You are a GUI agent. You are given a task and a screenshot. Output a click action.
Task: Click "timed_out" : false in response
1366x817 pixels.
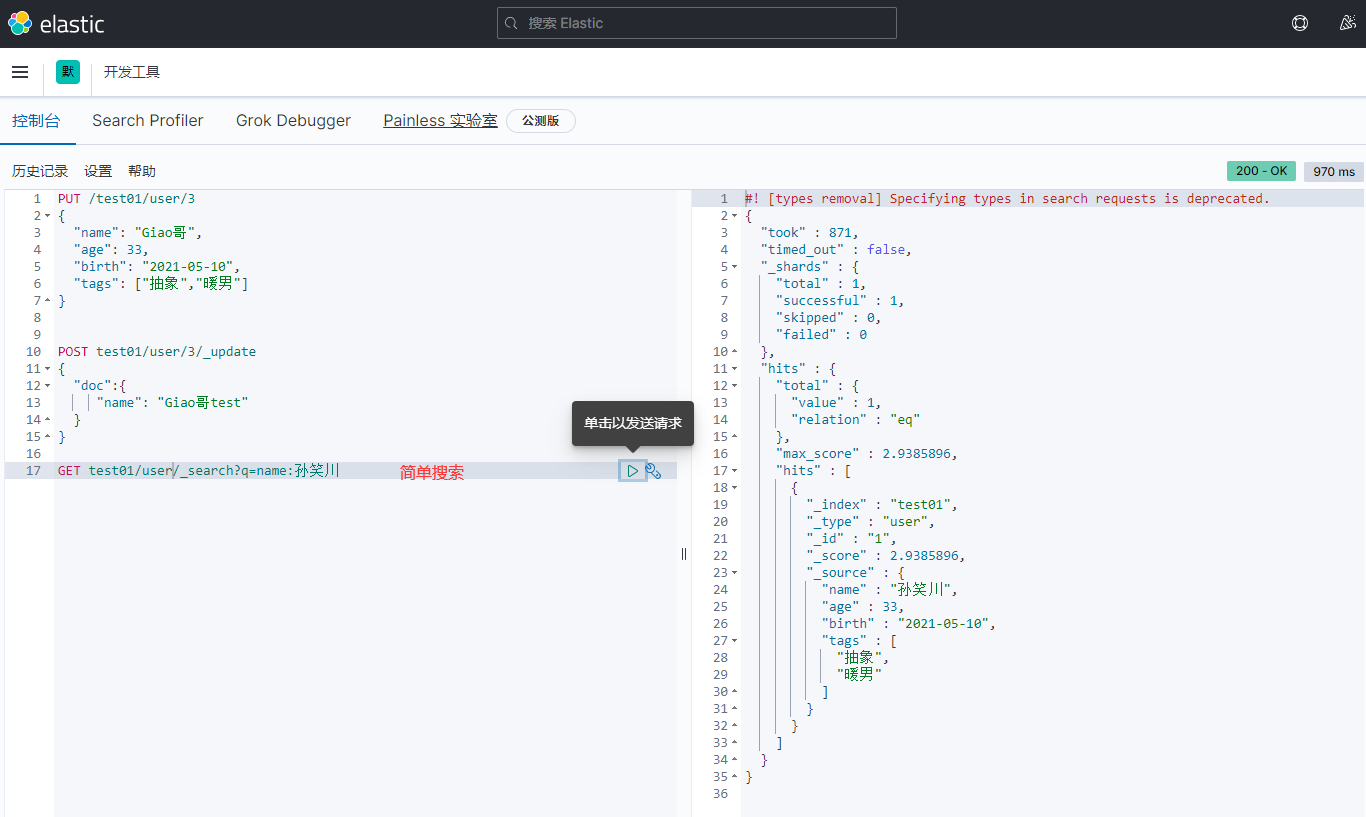(836, 250)
